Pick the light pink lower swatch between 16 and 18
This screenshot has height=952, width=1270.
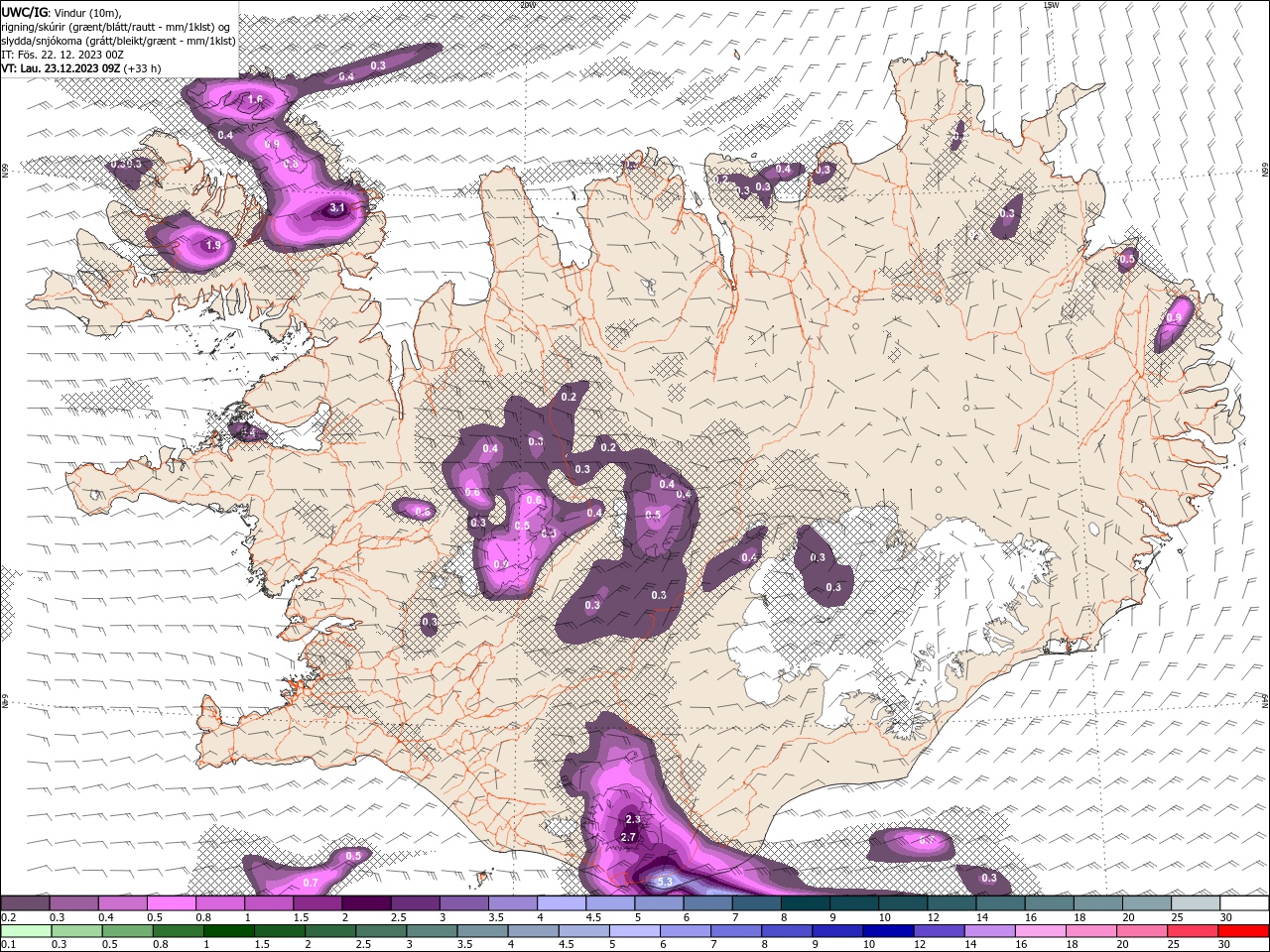pyautogui.click(x=1040, y=931)
